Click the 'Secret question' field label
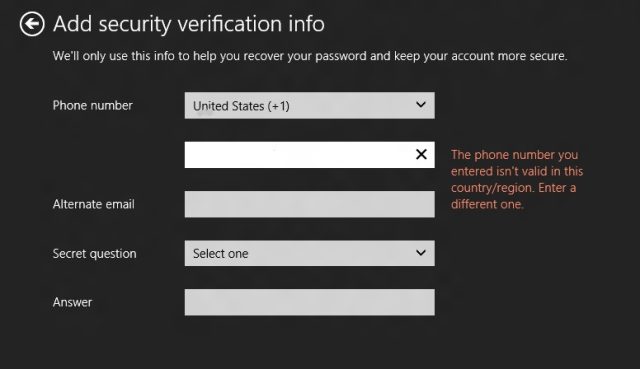 (x=94, y=253)
